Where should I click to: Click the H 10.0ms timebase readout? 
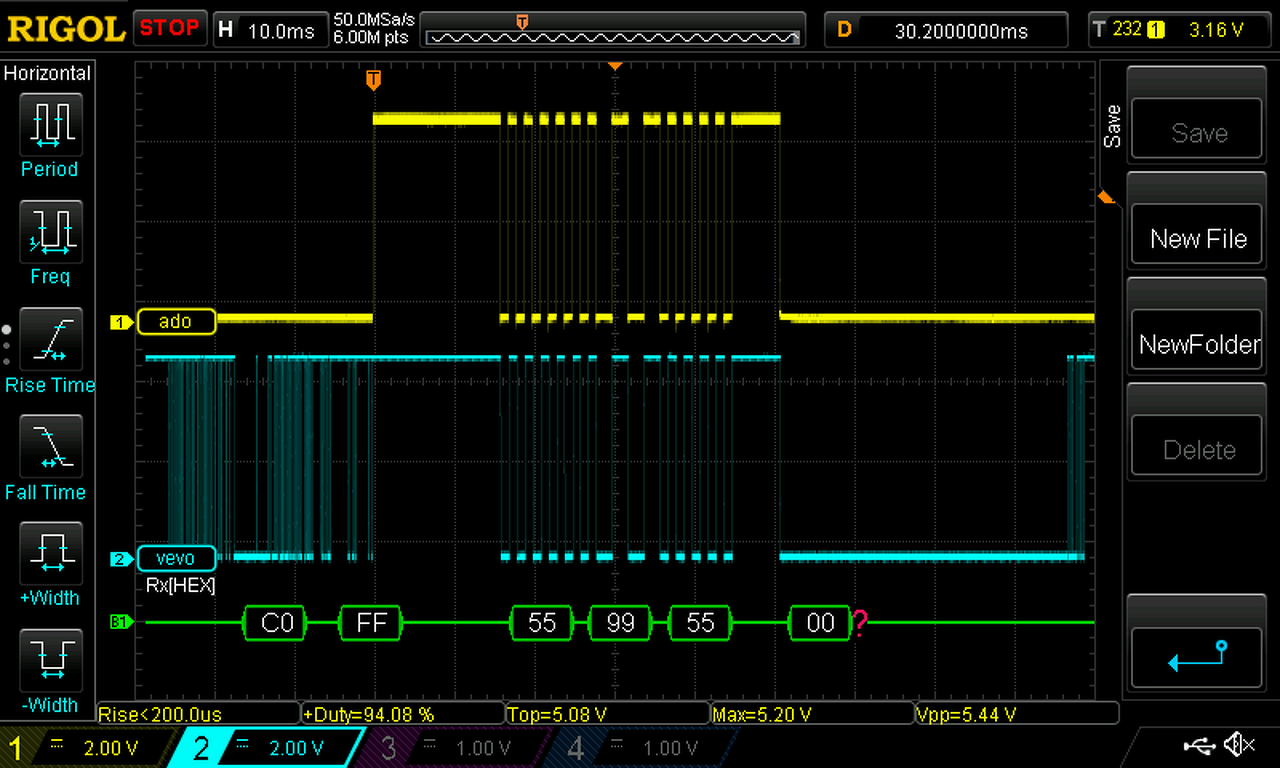(268, 29)
